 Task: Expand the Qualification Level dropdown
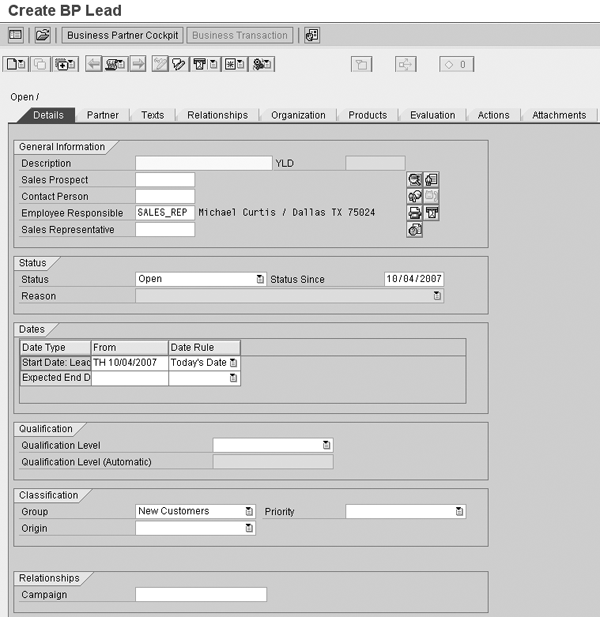(x=327, y=445)
